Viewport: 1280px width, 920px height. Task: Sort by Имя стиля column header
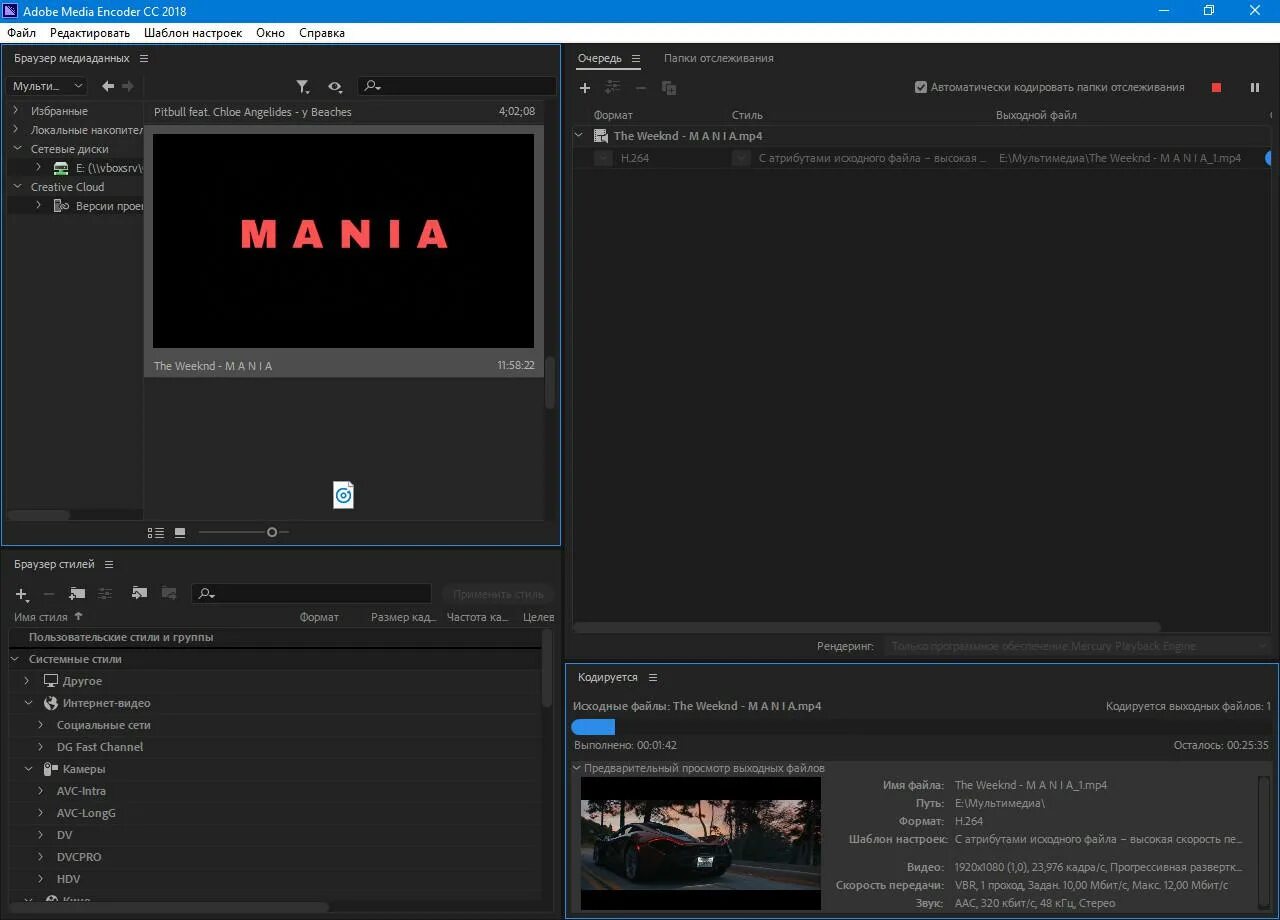pyautogui.click(x=41, y=617)
